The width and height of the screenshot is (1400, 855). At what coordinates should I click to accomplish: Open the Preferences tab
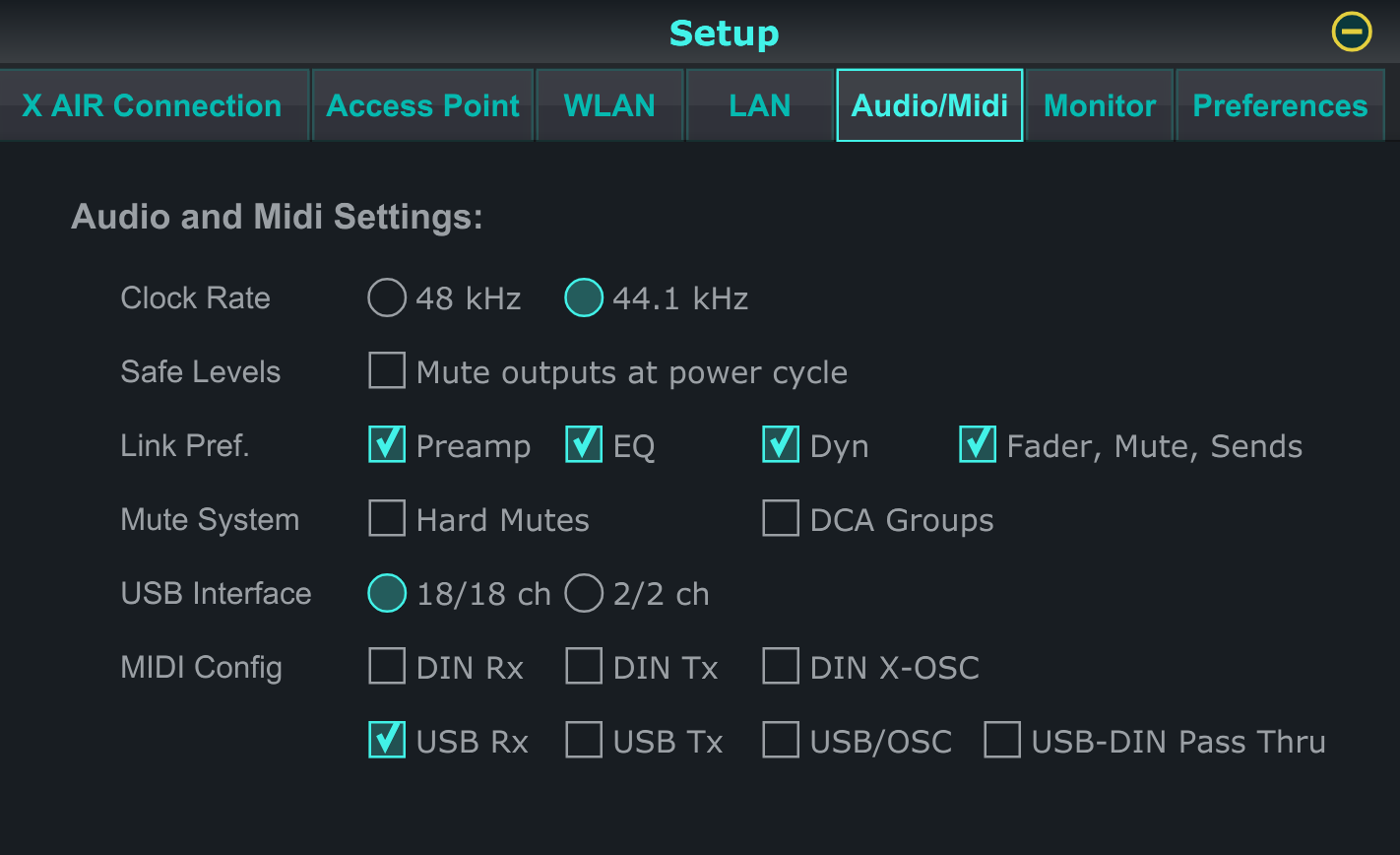[1279, 105]
